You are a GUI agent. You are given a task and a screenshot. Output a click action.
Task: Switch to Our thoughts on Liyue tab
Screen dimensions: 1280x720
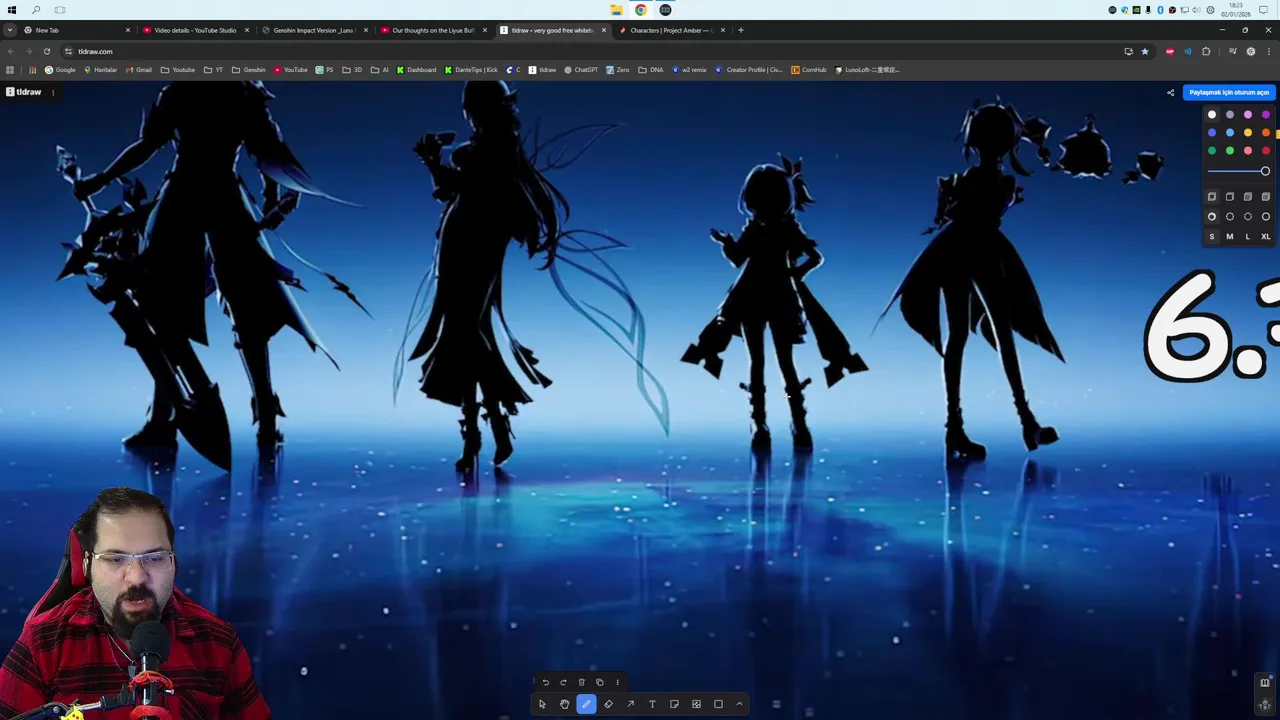tap(432, 30)
